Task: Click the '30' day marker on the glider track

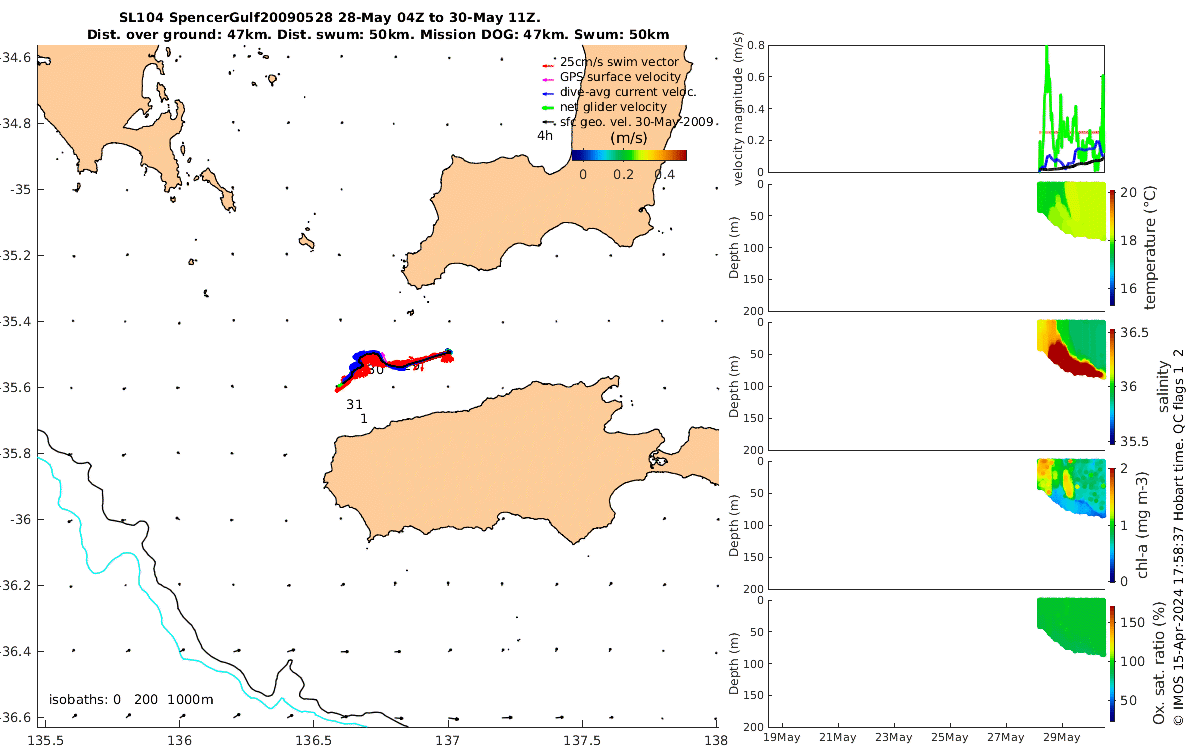Action: point(376,369)
